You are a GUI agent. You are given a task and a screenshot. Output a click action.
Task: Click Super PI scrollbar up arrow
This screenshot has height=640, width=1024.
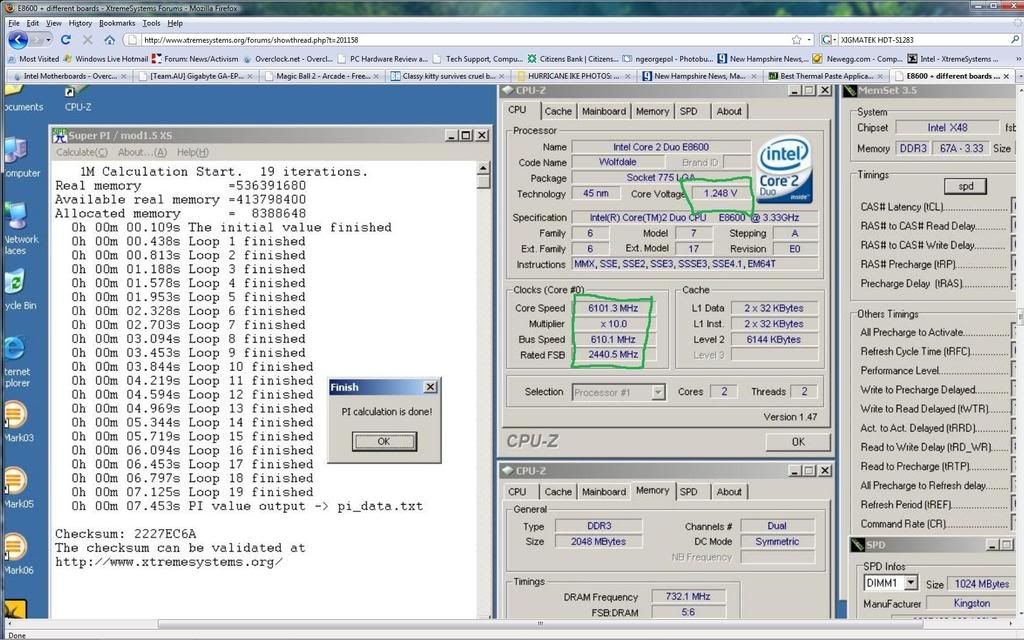(483, 168)
